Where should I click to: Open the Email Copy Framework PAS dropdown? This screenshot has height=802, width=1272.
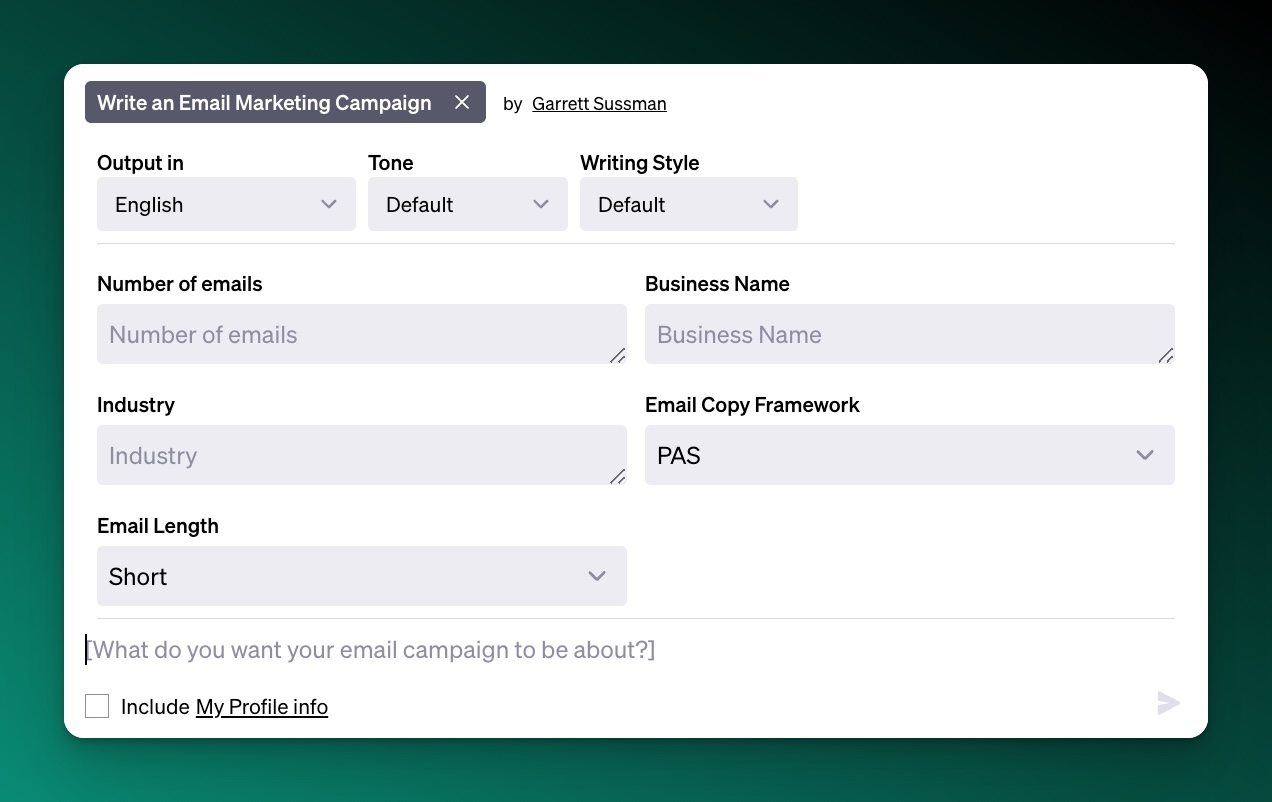click(x=909, y=455)
